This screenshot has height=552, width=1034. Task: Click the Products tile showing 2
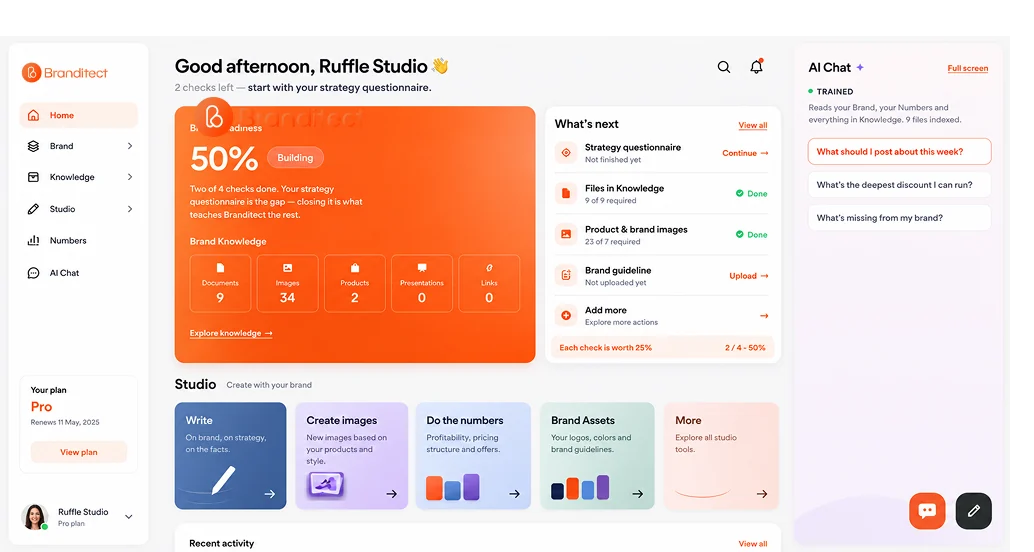tap(355, 284)
